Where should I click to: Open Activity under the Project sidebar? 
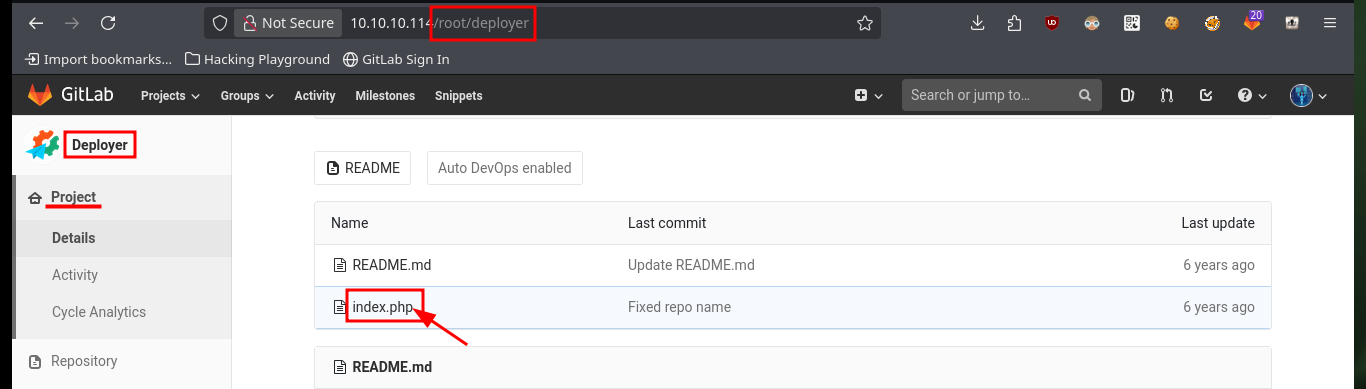point(75,275)
